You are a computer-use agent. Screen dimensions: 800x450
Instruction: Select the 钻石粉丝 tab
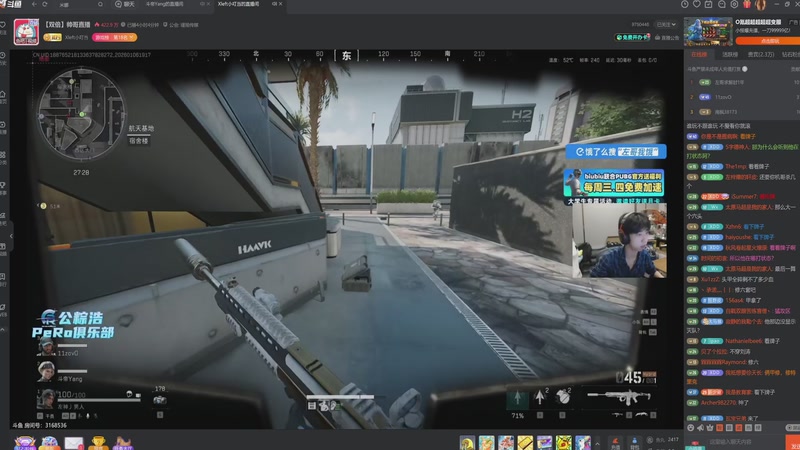coord(790,55)
